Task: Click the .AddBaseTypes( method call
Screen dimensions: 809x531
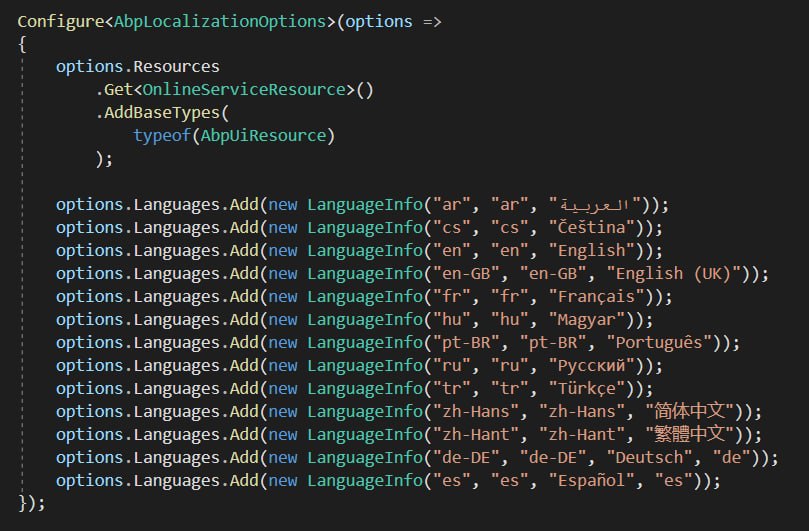Action: (162, 112)
